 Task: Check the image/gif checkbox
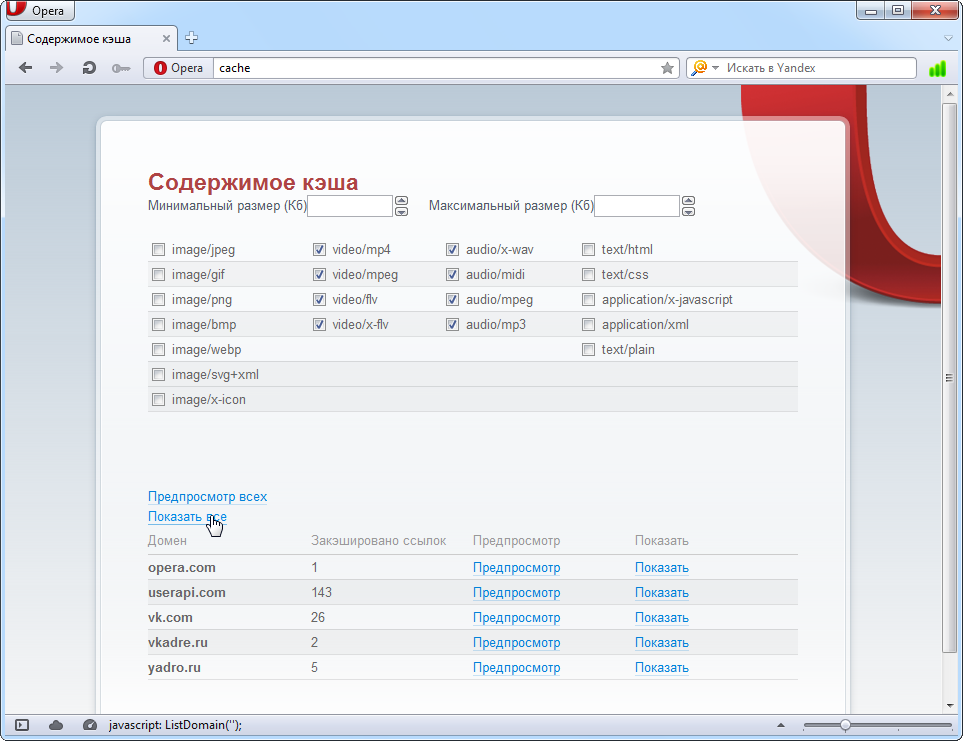point(158,274)
